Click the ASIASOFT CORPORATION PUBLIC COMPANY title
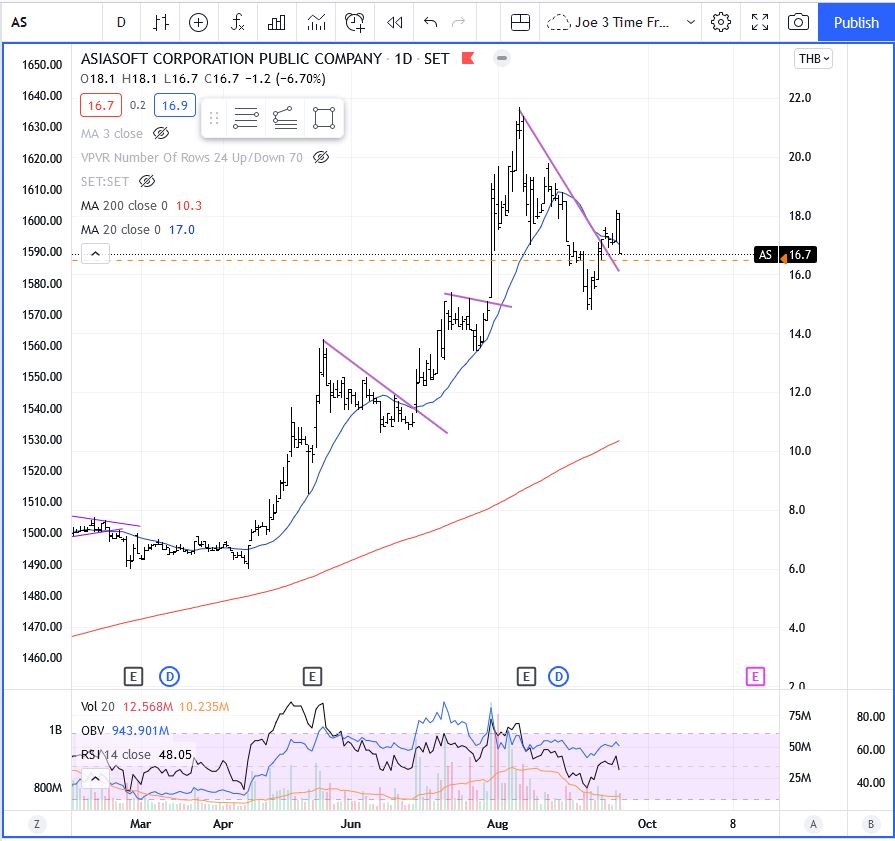 pyautogui.click(x=231, y=59)
